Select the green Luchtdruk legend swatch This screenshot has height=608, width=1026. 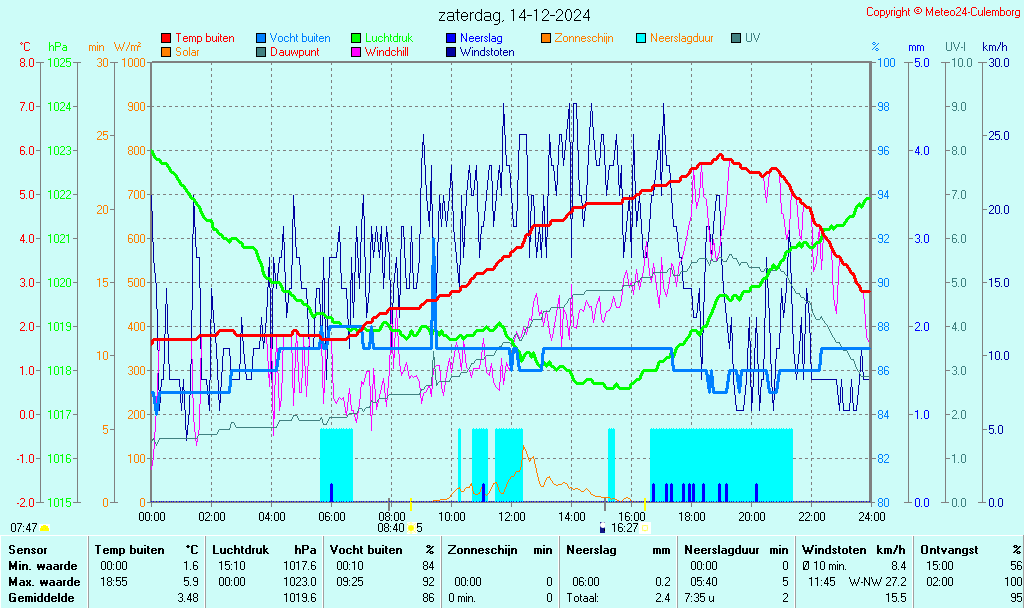pos(356,38)
